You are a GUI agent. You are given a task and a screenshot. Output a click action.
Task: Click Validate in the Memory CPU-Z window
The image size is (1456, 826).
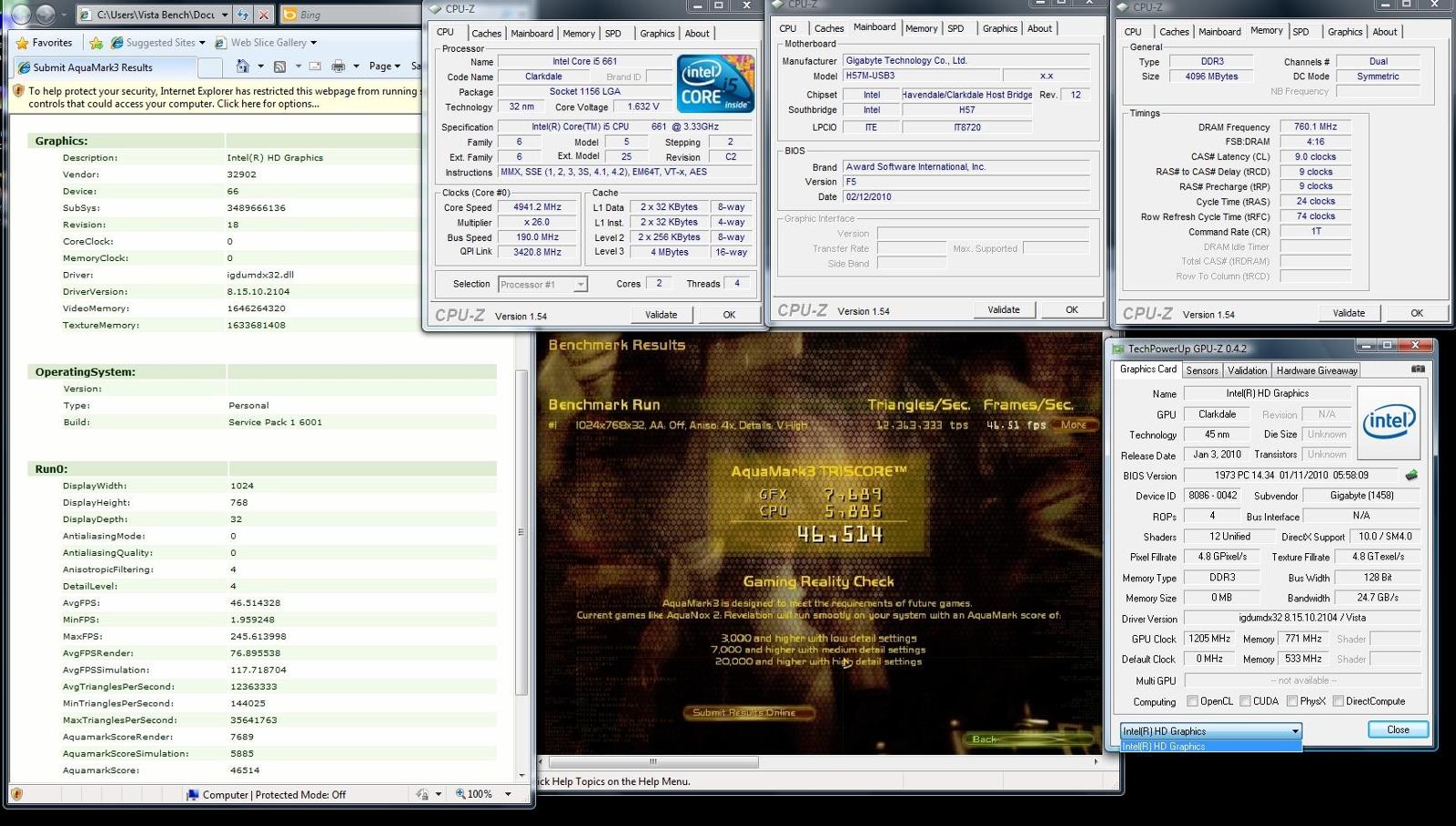tap(1349, 313)
